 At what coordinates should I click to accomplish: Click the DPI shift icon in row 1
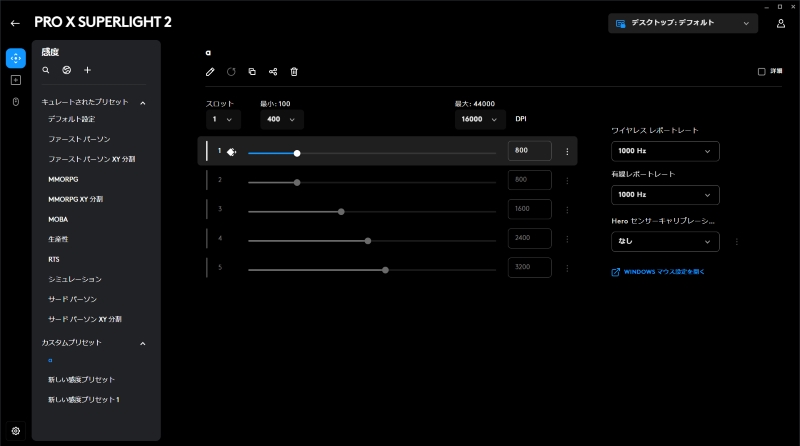click(x=232, y=152)
